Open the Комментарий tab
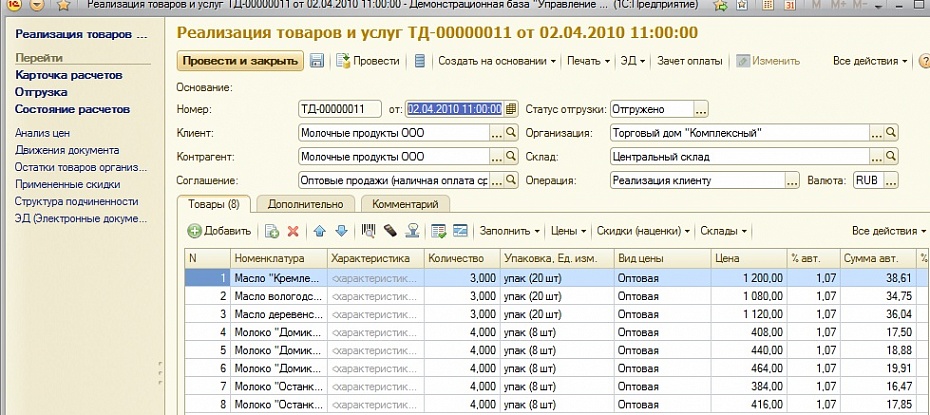The height and width of the screenshot is (415, 930). pyautogui.click(x=405, y=203)
